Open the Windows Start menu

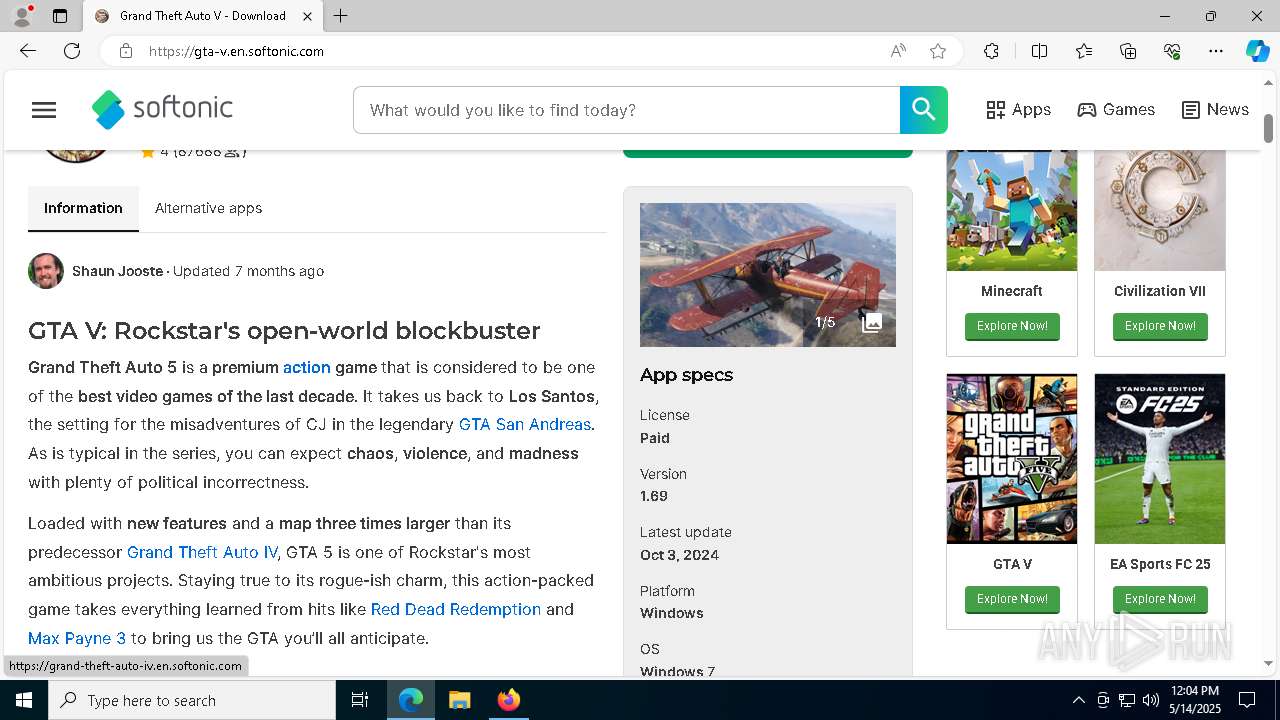pos(24,700)
